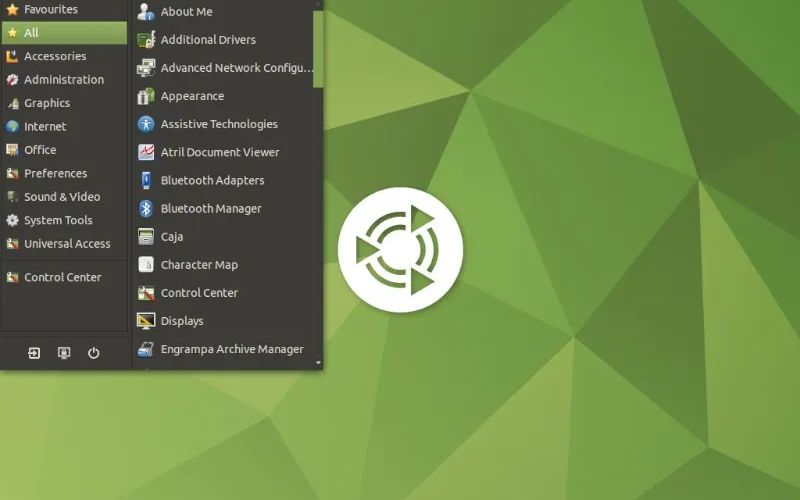Viewport: 800px width, 500px height.
Task: Click Advanced Network Configu... label
Action: 237,67
